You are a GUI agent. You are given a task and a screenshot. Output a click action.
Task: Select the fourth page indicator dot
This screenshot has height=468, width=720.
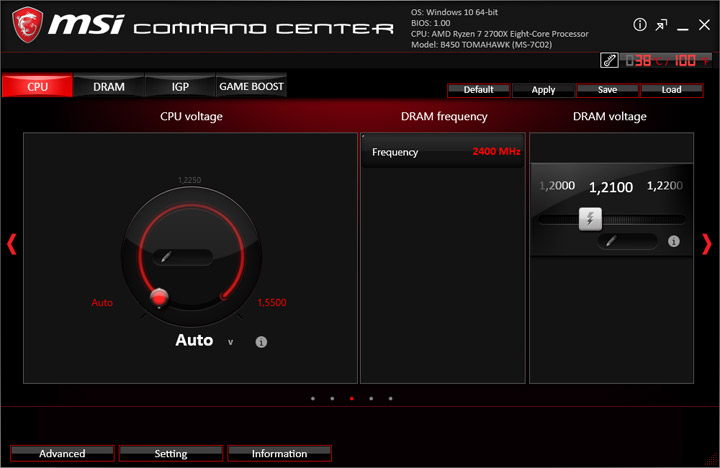pyautogui.click(x=371, y=399)
